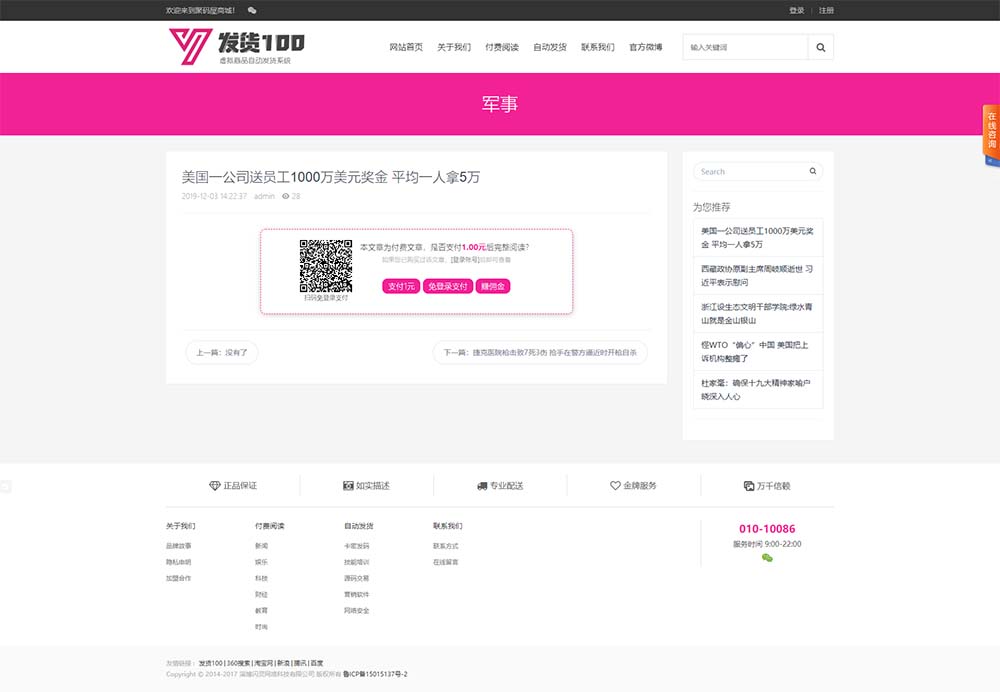
Task: Click the 登录 link in the top bar
Action: point(797,10)
